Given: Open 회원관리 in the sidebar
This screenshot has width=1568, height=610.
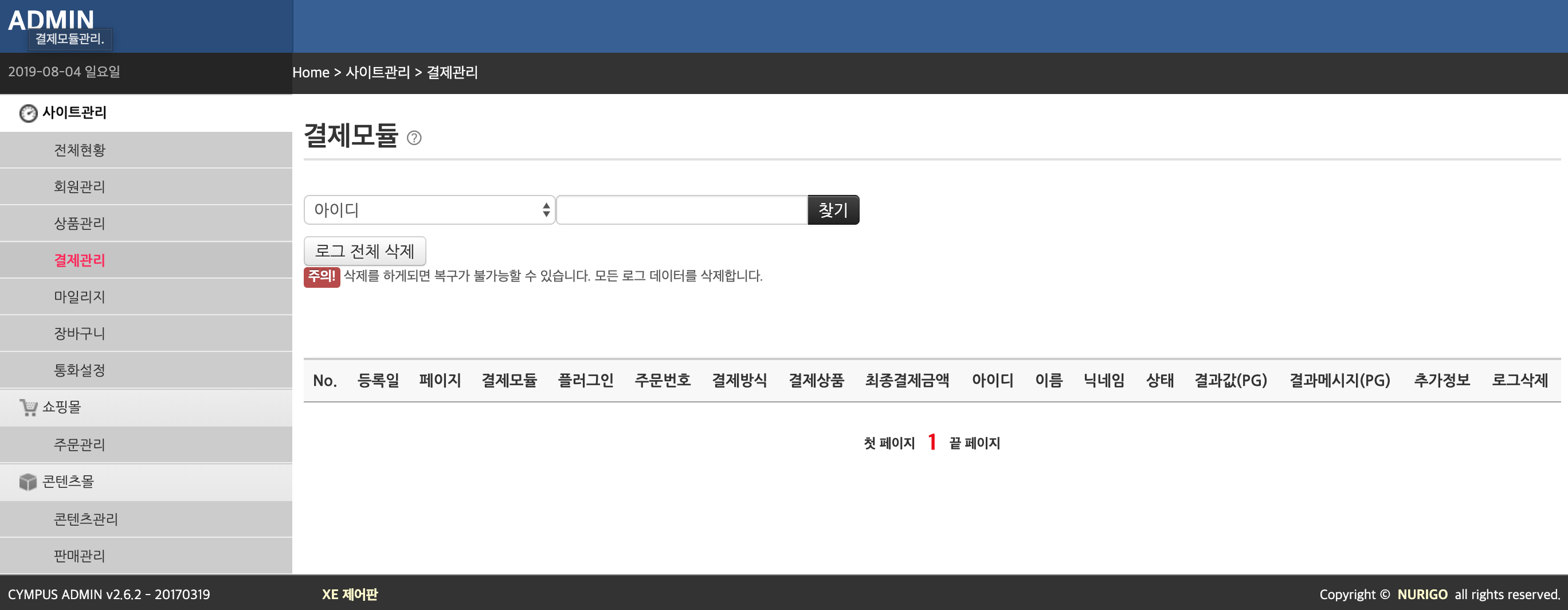Looking at the screenshot, I should point(146,186).
